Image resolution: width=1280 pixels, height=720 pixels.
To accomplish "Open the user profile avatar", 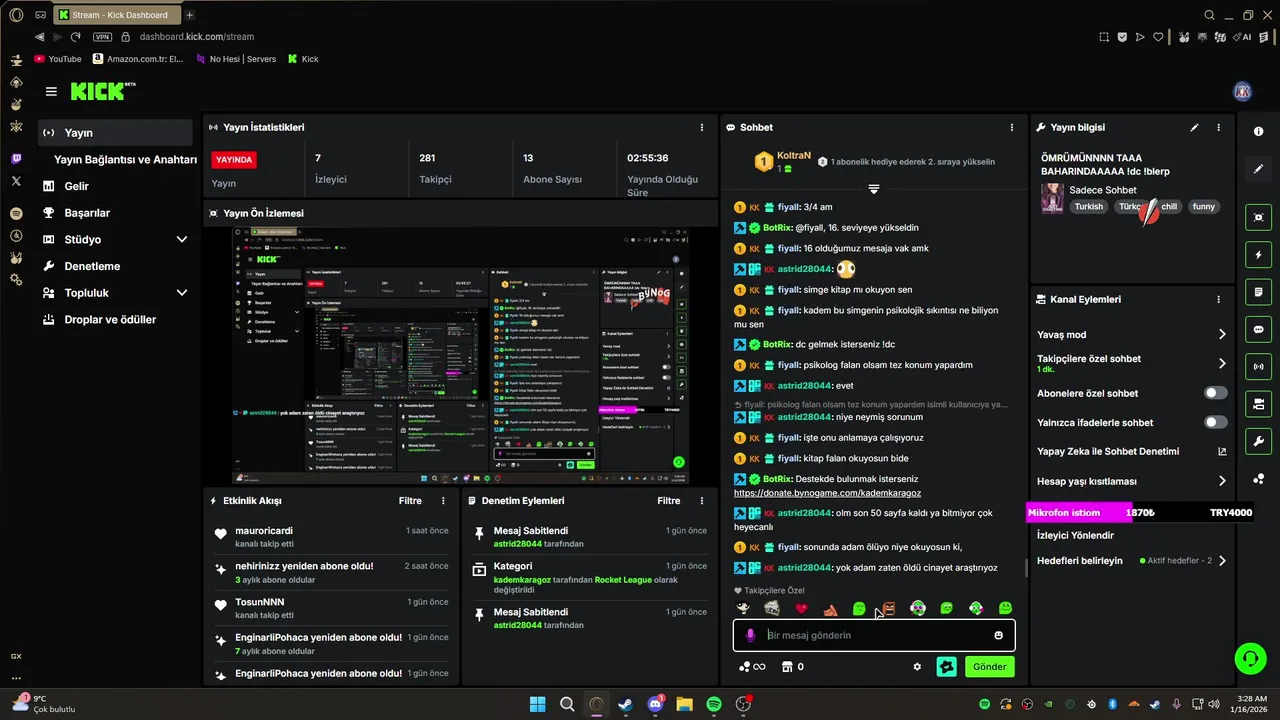I will [1242, 91].
